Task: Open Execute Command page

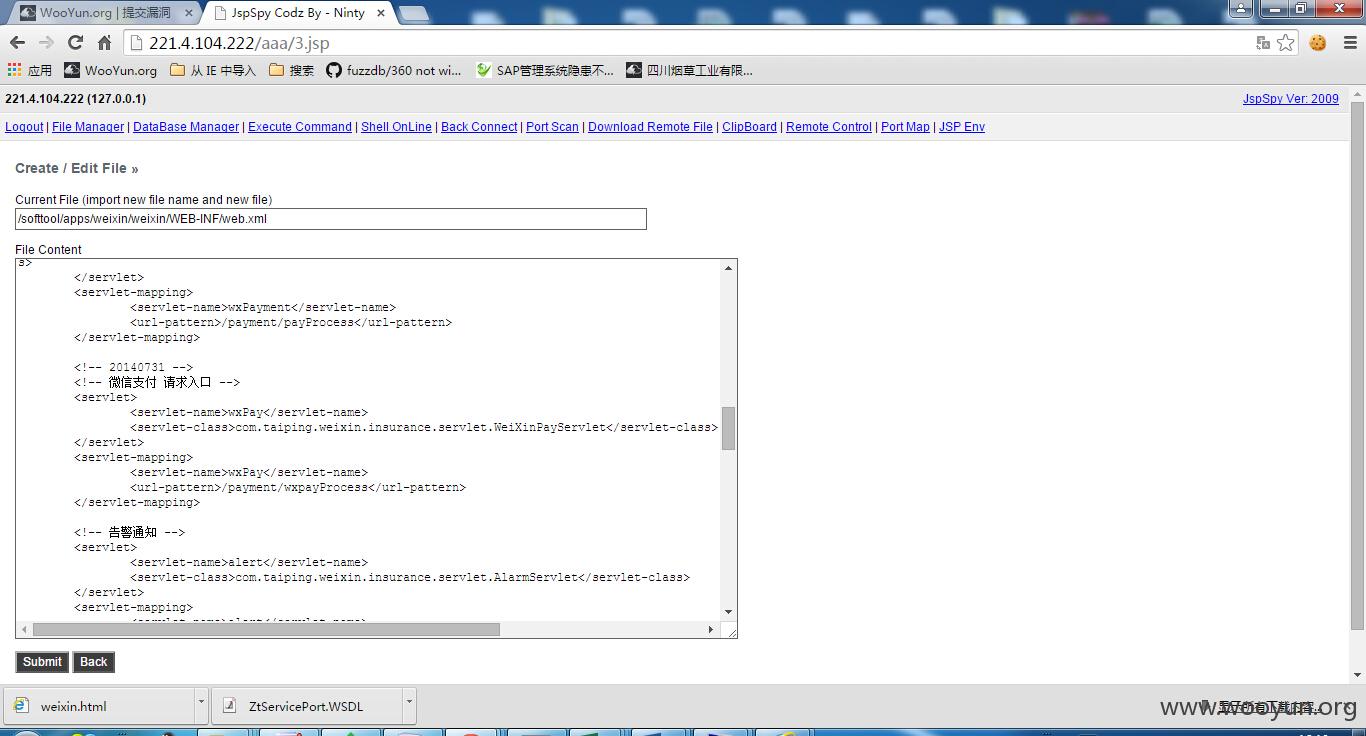Action: pyautogui.click(x=300, y=127)
